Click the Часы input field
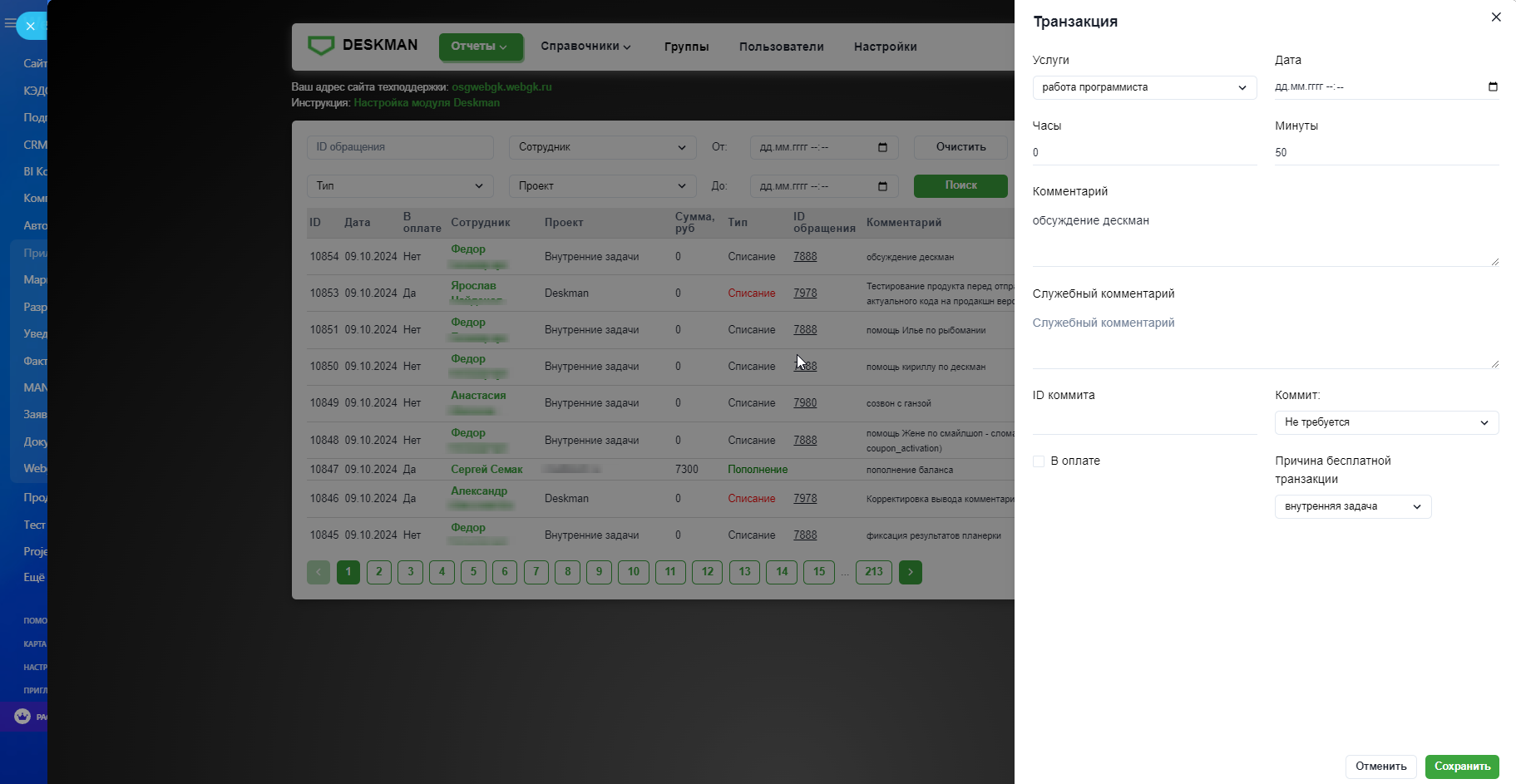Viewport: 1516px width, 784px height. point(1144,153)
